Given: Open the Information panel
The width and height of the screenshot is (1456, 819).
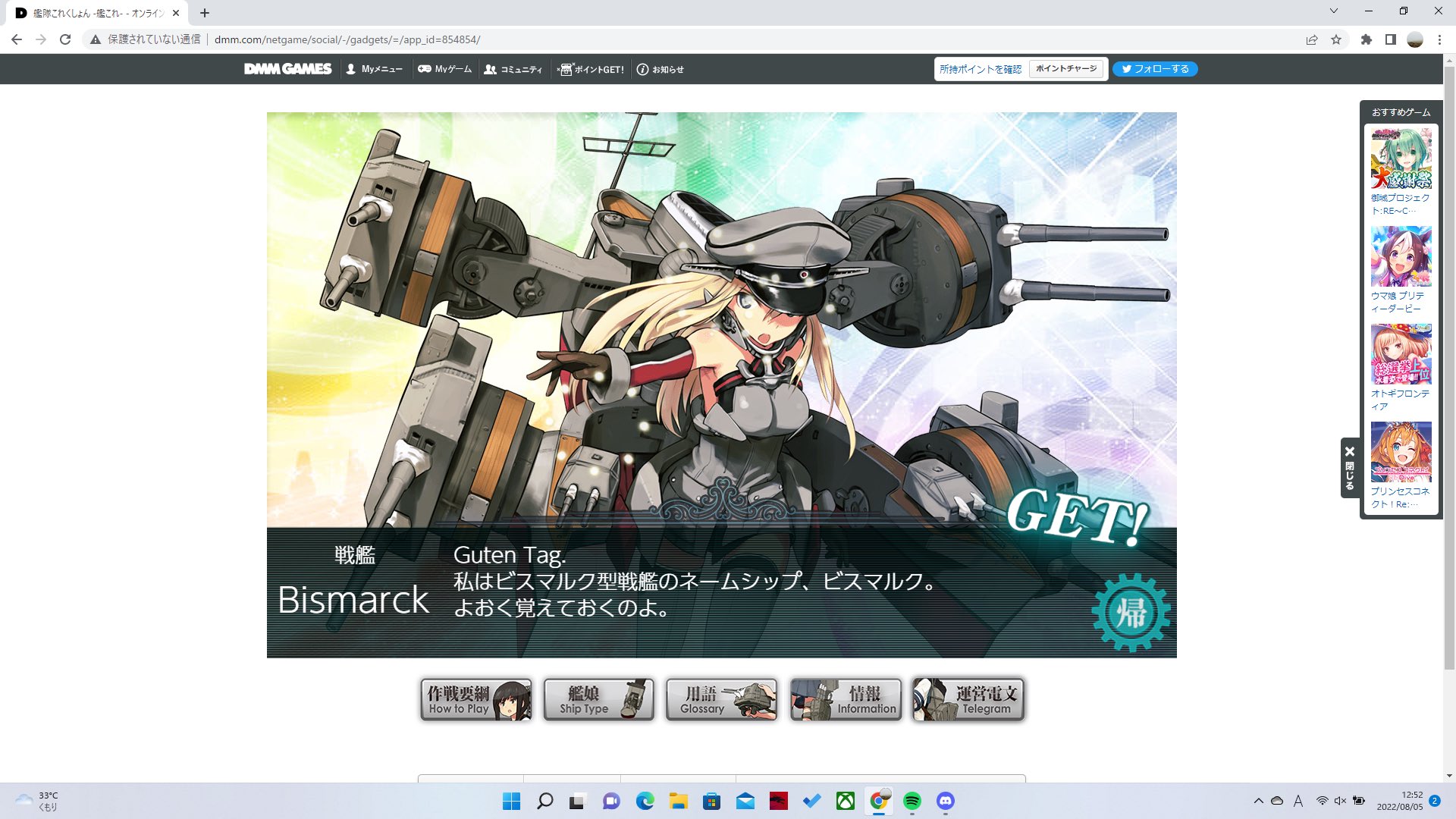Looking at the screenshot, I should pos(845,699).
